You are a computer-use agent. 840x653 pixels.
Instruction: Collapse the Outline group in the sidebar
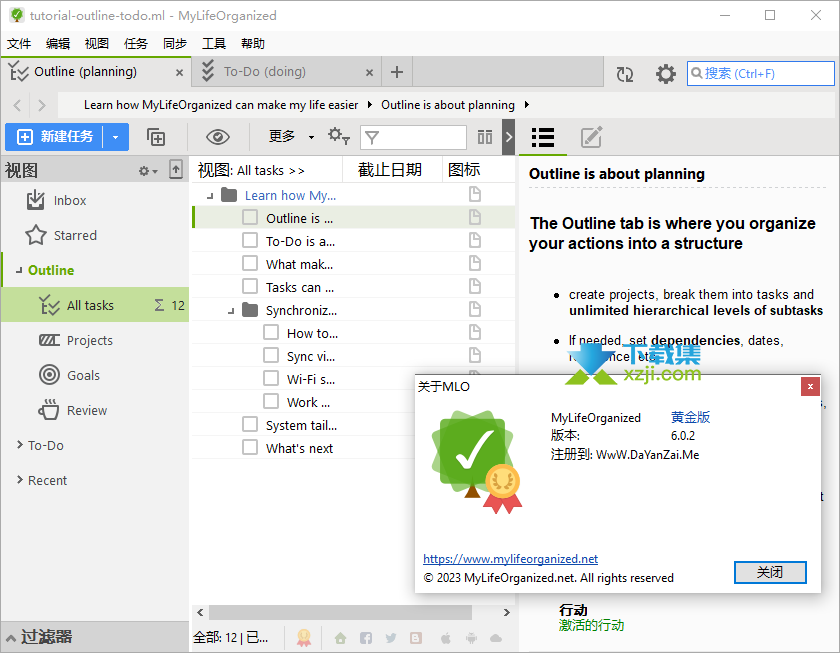coord(19,271)
